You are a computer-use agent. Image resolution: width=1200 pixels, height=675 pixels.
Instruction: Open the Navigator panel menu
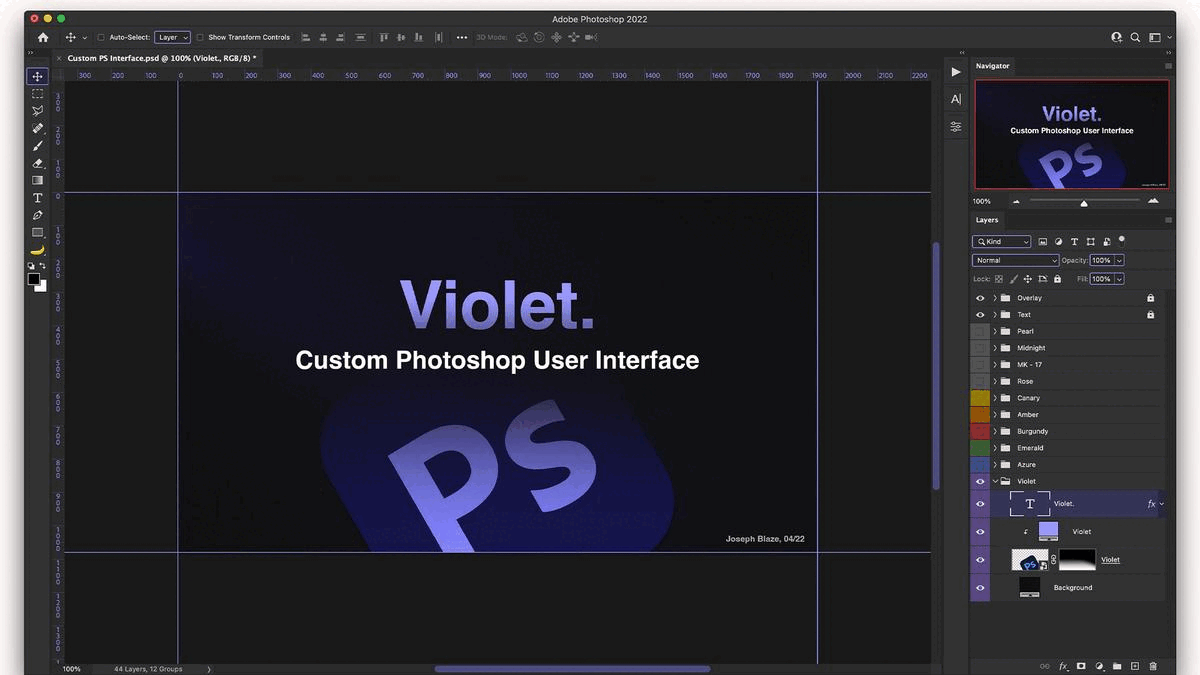pyautogui.click(x=1168, y=66)
